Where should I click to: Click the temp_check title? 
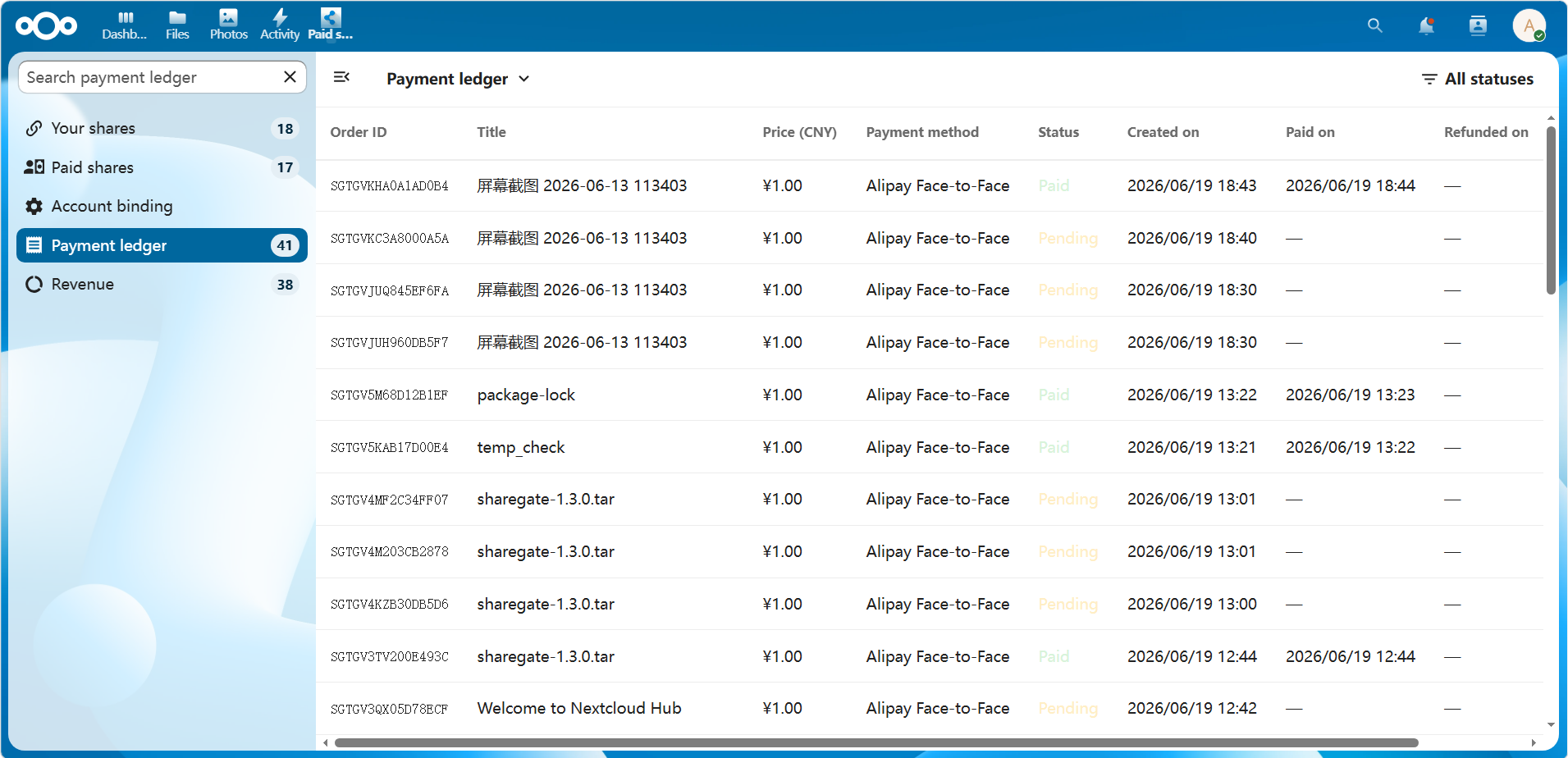521,448
